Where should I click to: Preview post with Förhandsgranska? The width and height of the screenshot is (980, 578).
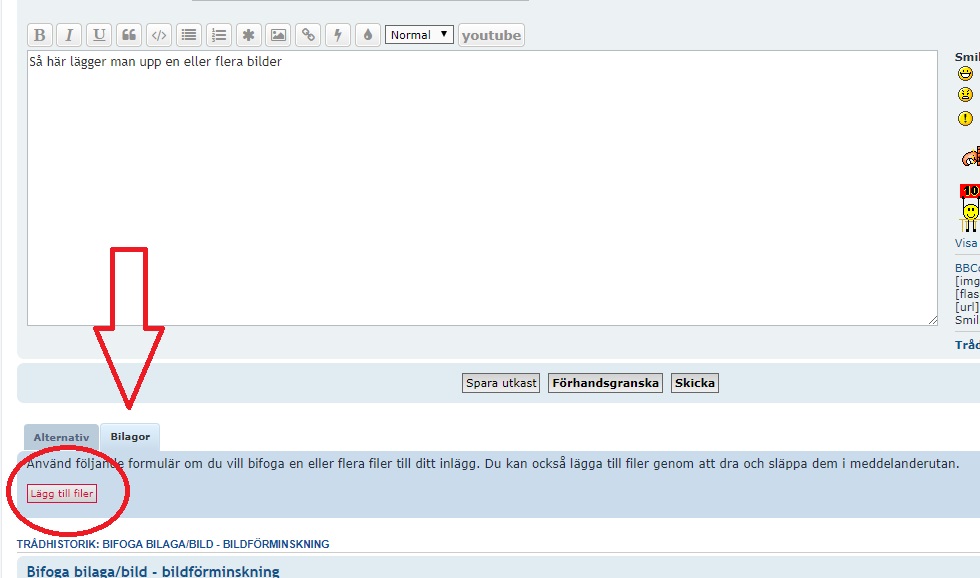click(605, 383)
